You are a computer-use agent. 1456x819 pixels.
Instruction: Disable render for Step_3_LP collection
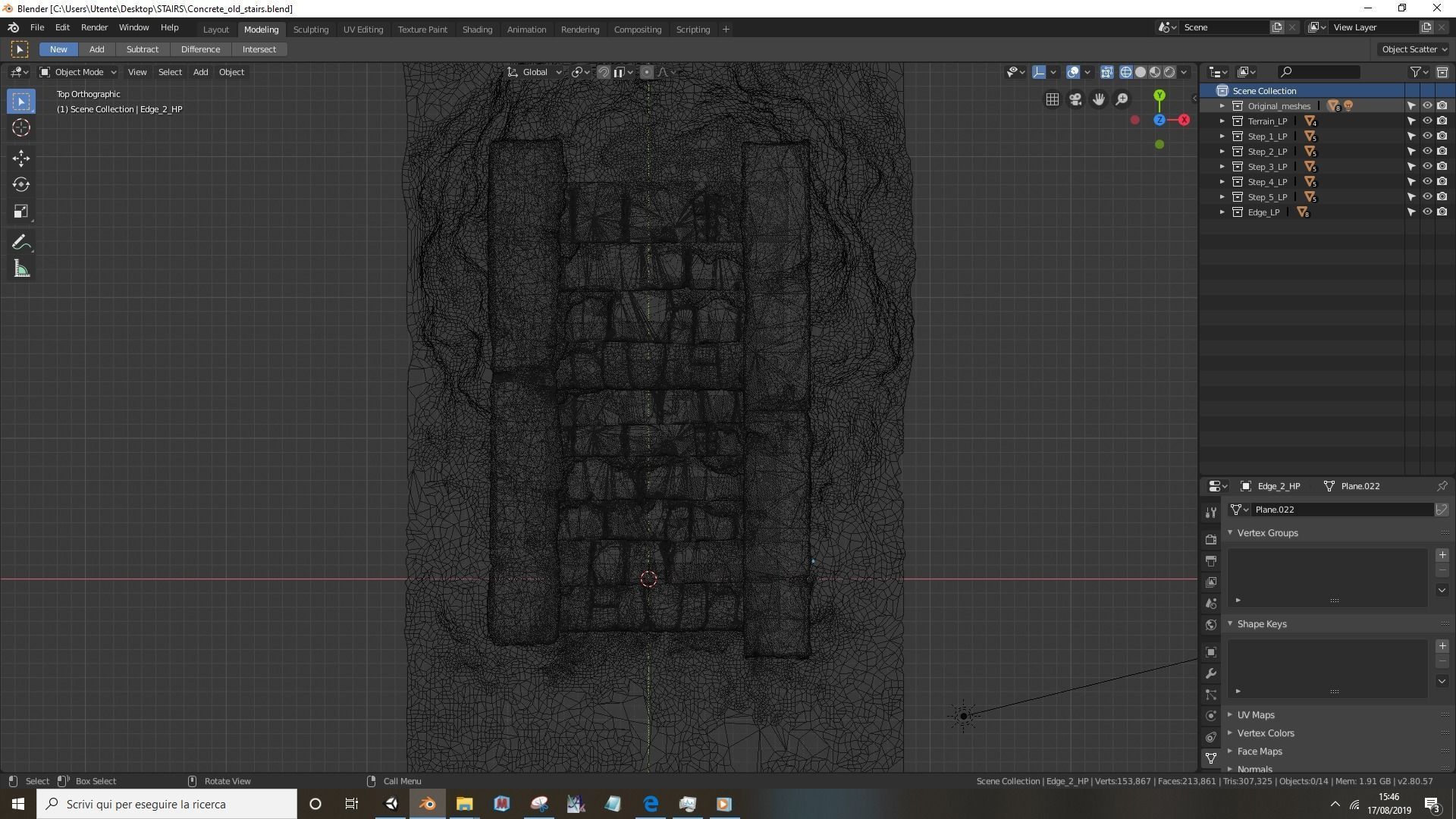tap(1442, 167)
